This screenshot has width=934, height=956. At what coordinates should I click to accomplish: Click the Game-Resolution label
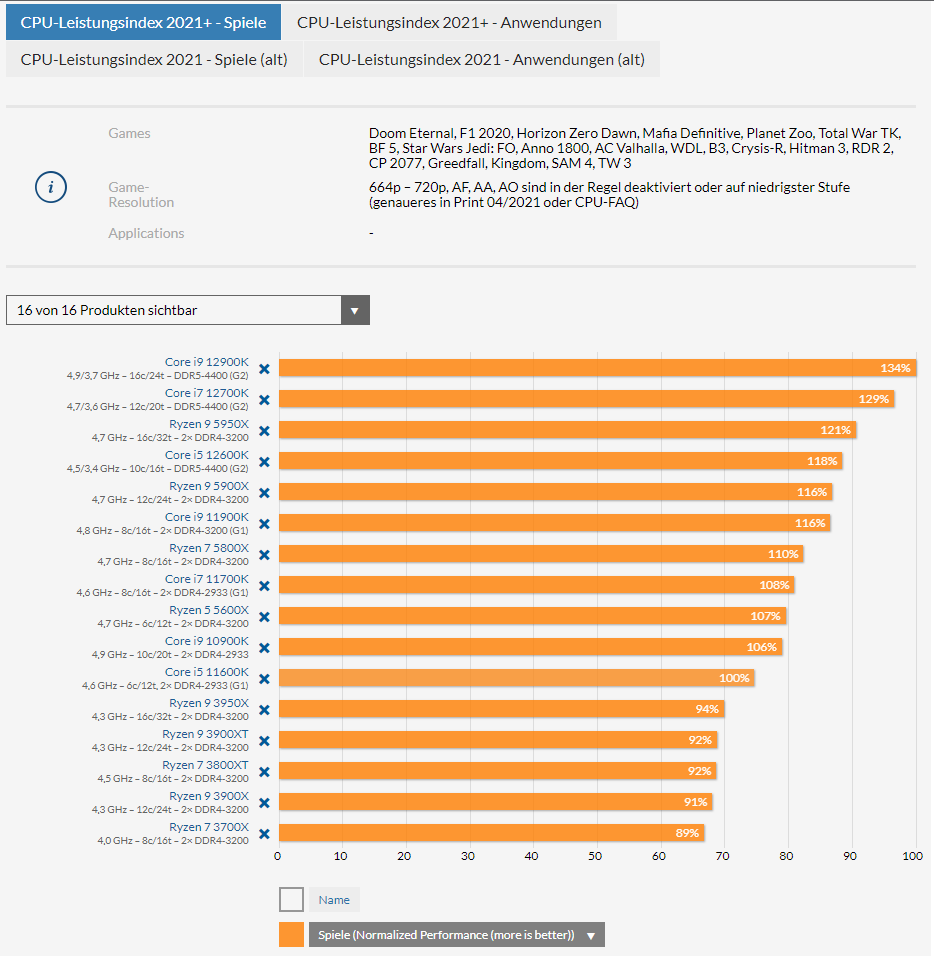(141, 194)
